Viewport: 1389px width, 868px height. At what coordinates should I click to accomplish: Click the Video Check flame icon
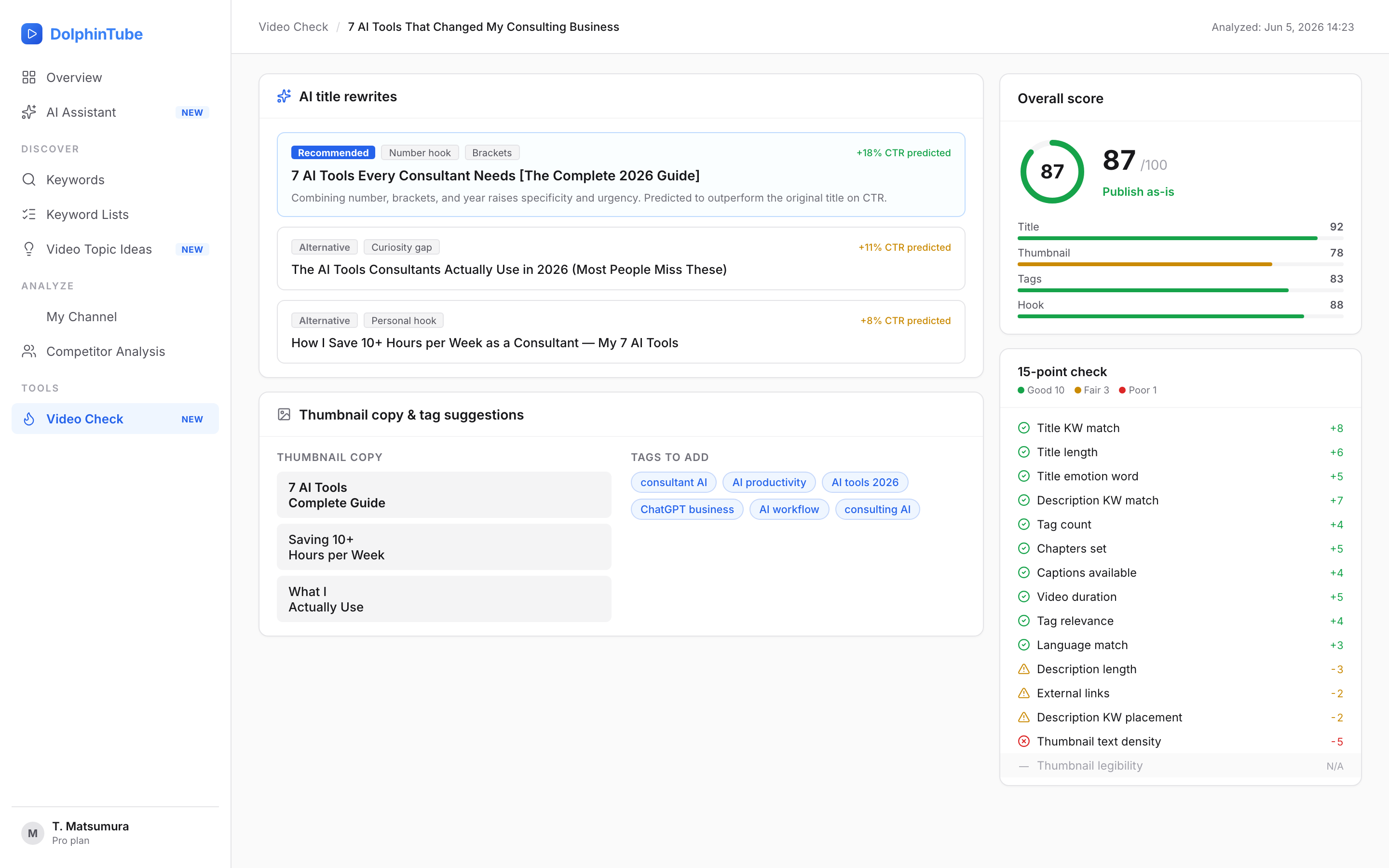pyautogui.click(x=29, y=419)
